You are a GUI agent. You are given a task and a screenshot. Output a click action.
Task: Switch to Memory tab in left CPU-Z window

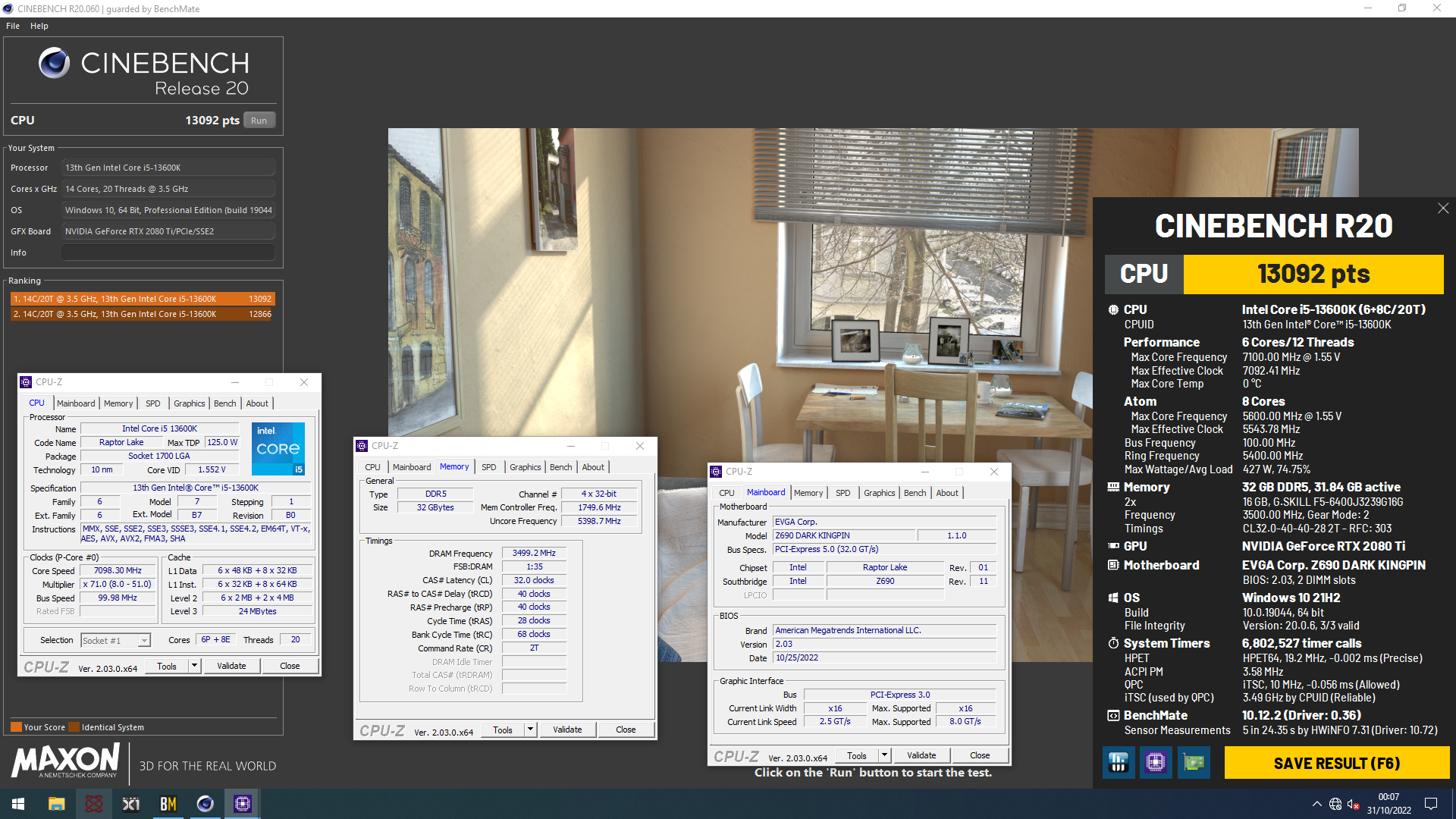(x=118, y=403)
